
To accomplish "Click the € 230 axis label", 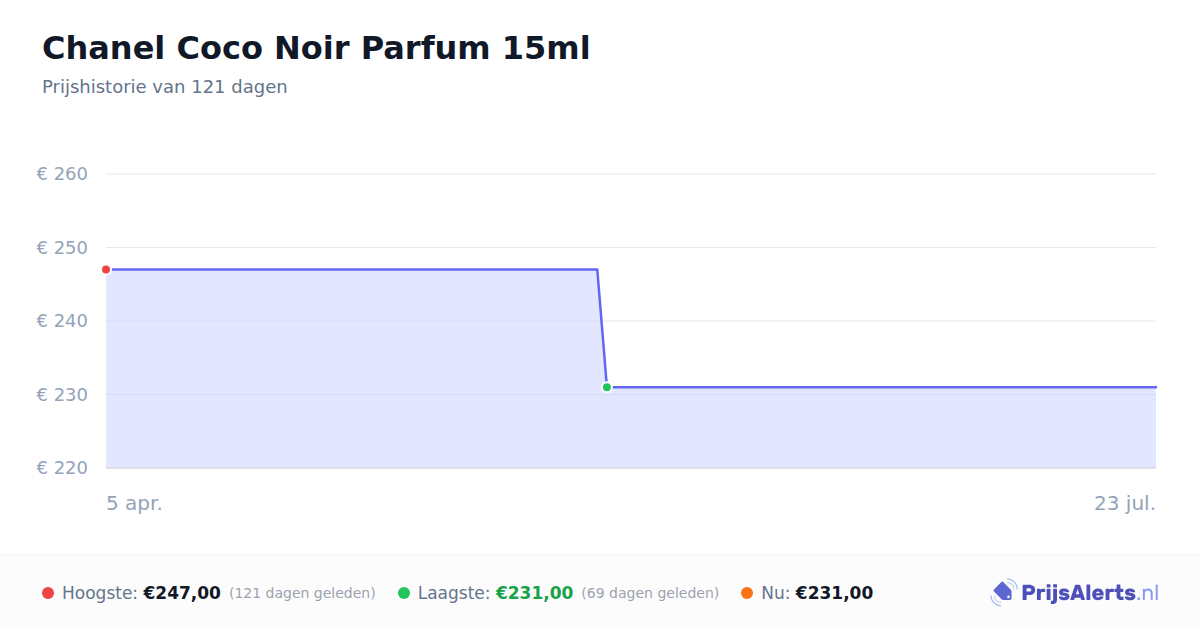I will pos(62,395).
